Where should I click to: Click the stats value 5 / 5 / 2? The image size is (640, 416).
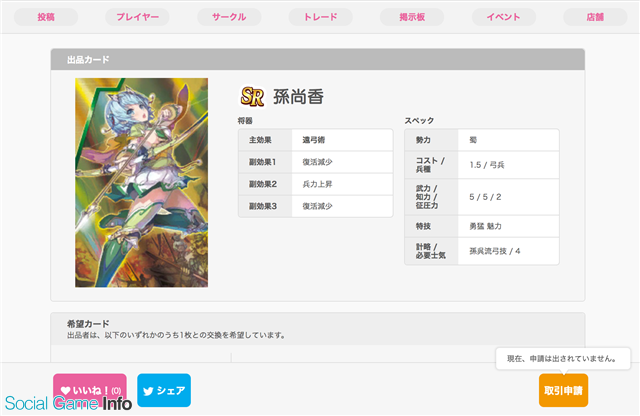tap(485, 197)
